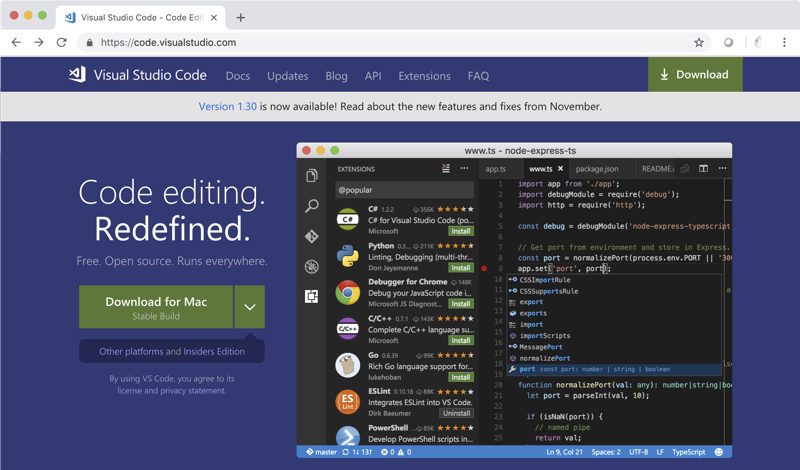This screenshot has width=800, height=470.
Task: Click the master branch indicator
Action: tap(321, 452)
